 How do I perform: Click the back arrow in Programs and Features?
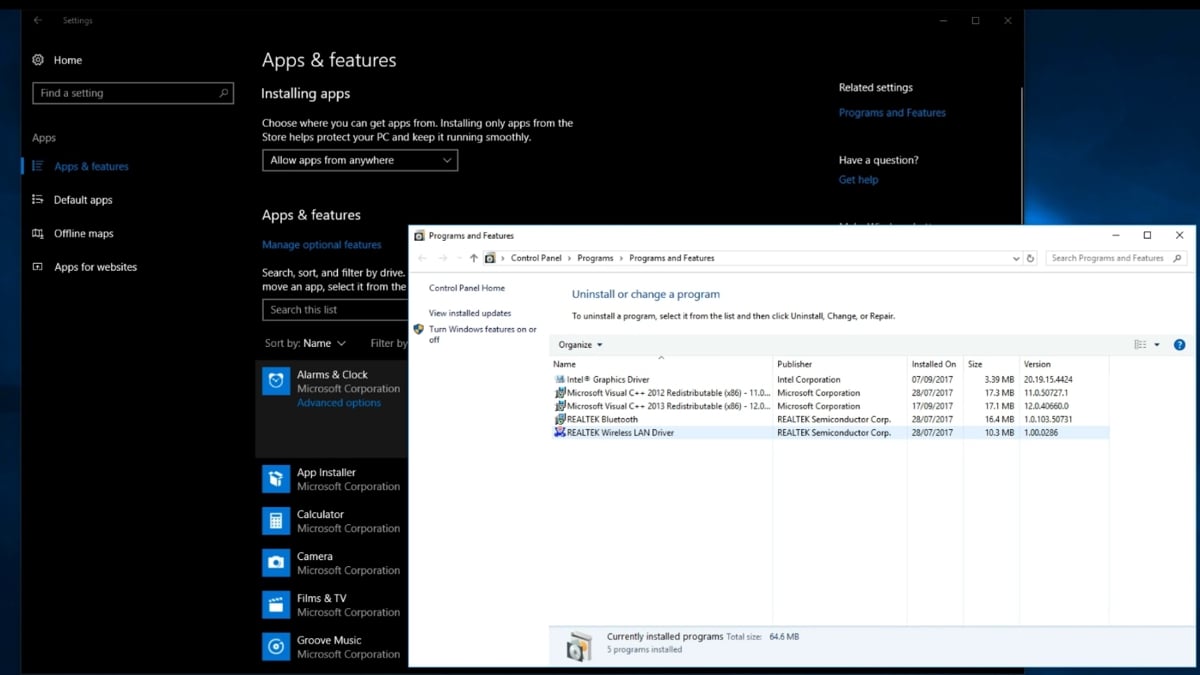coord(422,258)
